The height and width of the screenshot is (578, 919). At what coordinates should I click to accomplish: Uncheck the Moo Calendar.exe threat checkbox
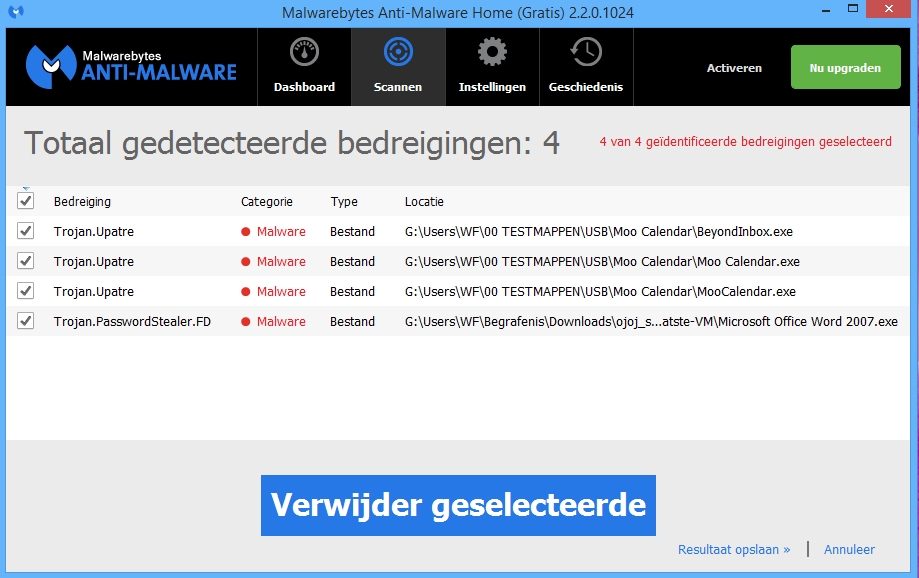point(25,261)
